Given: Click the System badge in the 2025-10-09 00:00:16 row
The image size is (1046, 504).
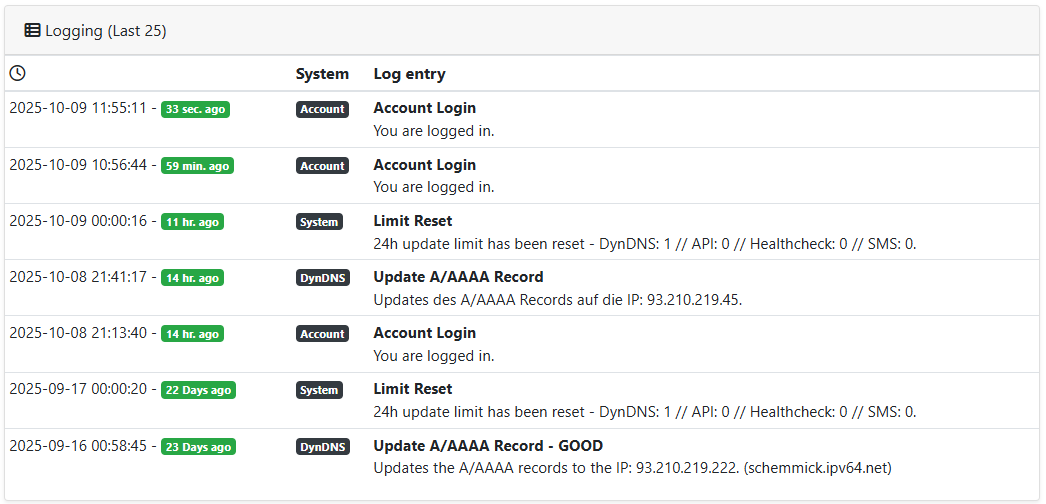Looking at the screenshot, I should (319, 222).
